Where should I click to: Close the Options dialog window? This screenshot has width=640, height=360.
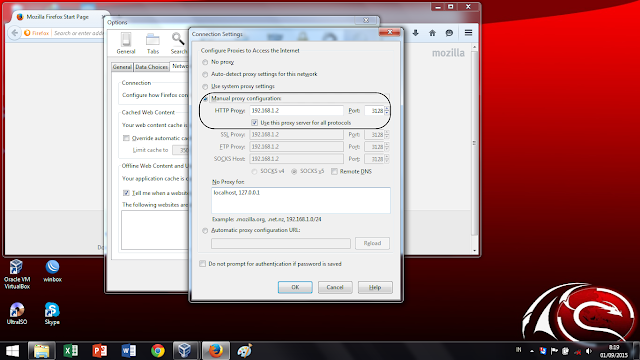click(x=366, y=20)
